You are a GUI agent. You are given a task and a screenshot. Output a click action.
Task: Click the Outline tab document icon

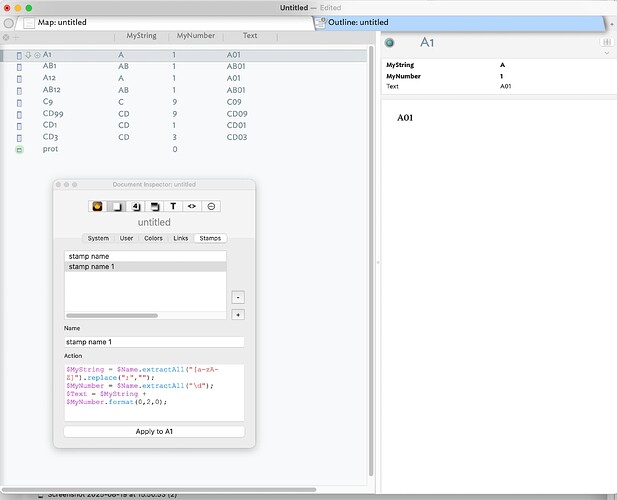320,23
